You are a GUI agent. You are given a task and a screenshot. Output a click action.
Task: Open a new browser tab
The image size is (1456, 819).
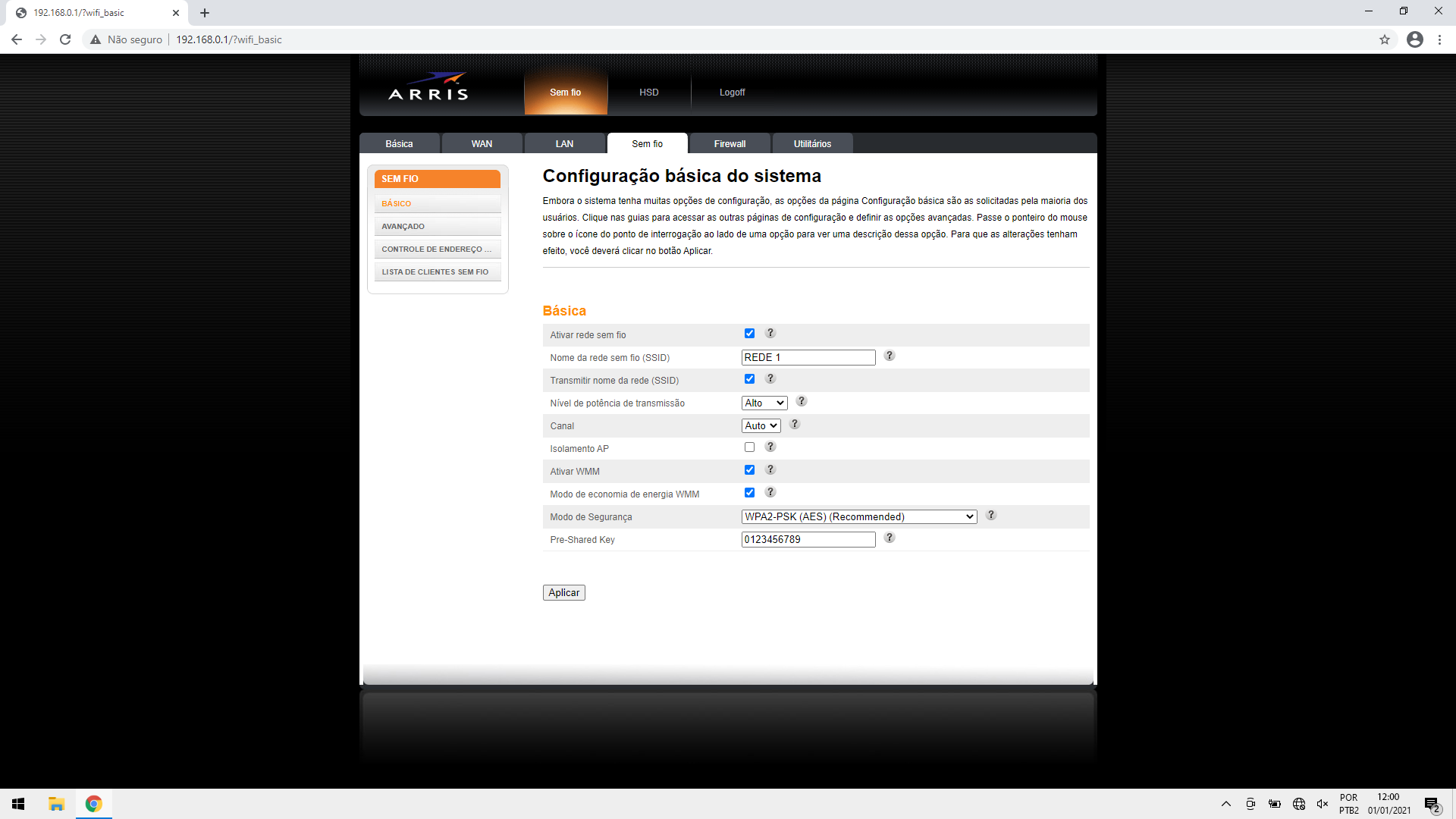tap(205, 13)
